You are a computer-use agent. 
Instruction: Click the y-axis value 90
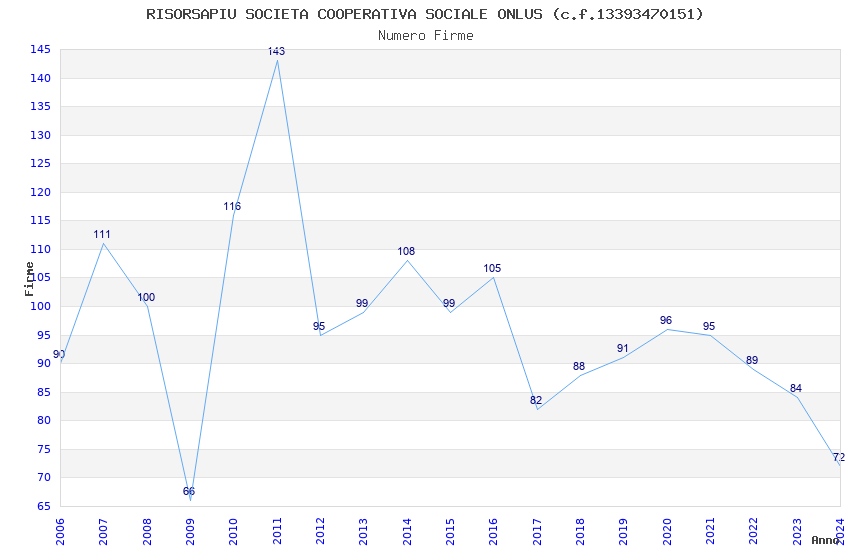click(44, 364)
